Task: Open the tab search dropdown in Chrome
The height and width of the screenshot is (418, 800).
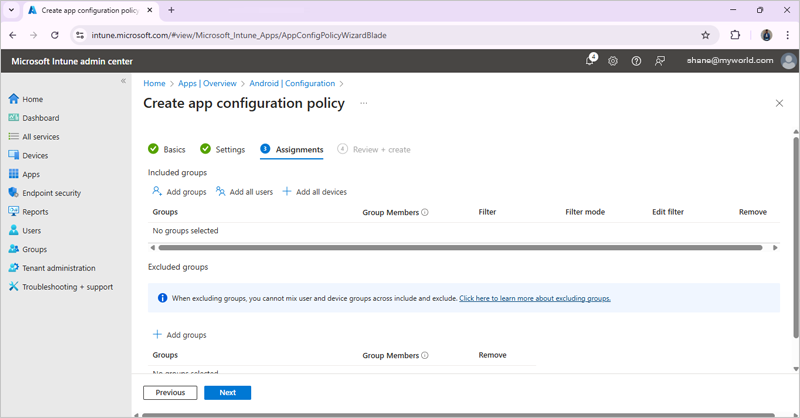Action: pos(13,10)
